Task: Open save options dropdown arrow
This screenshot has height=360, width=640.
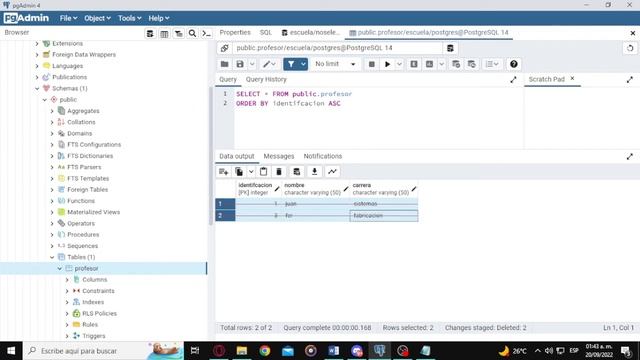Action: click(252, 64)
